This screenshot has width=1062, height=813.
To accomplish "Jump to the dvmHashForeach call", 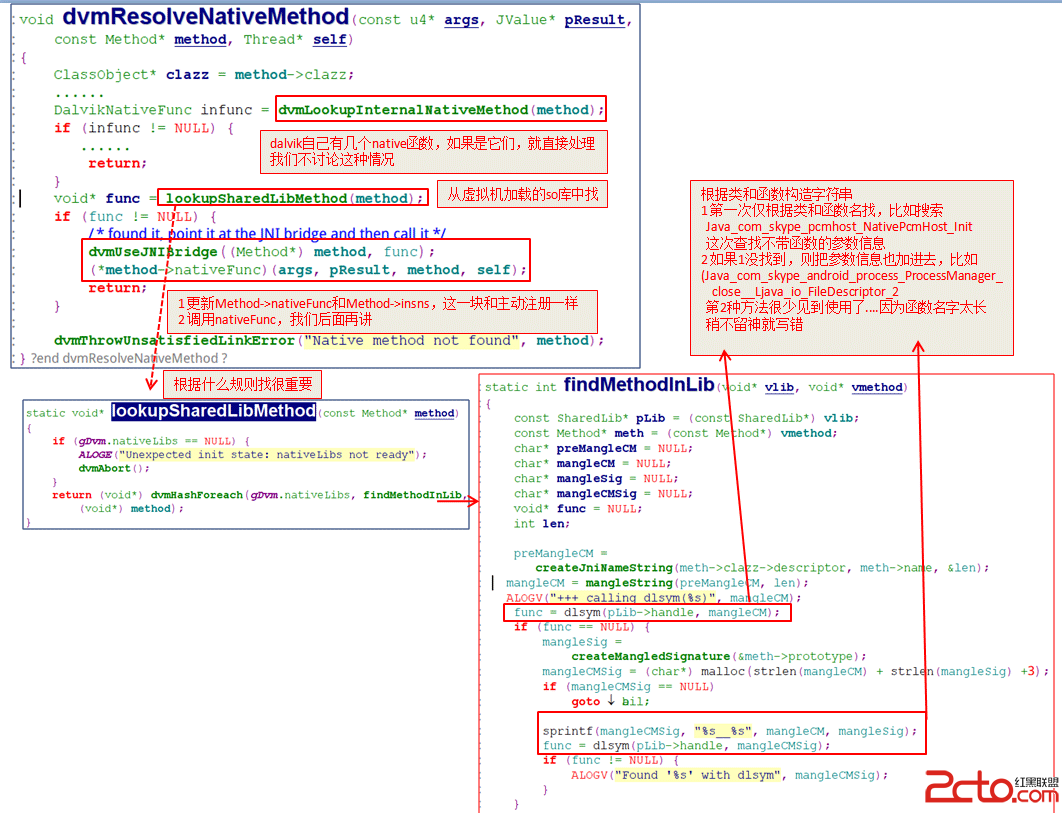I will 196,495.
